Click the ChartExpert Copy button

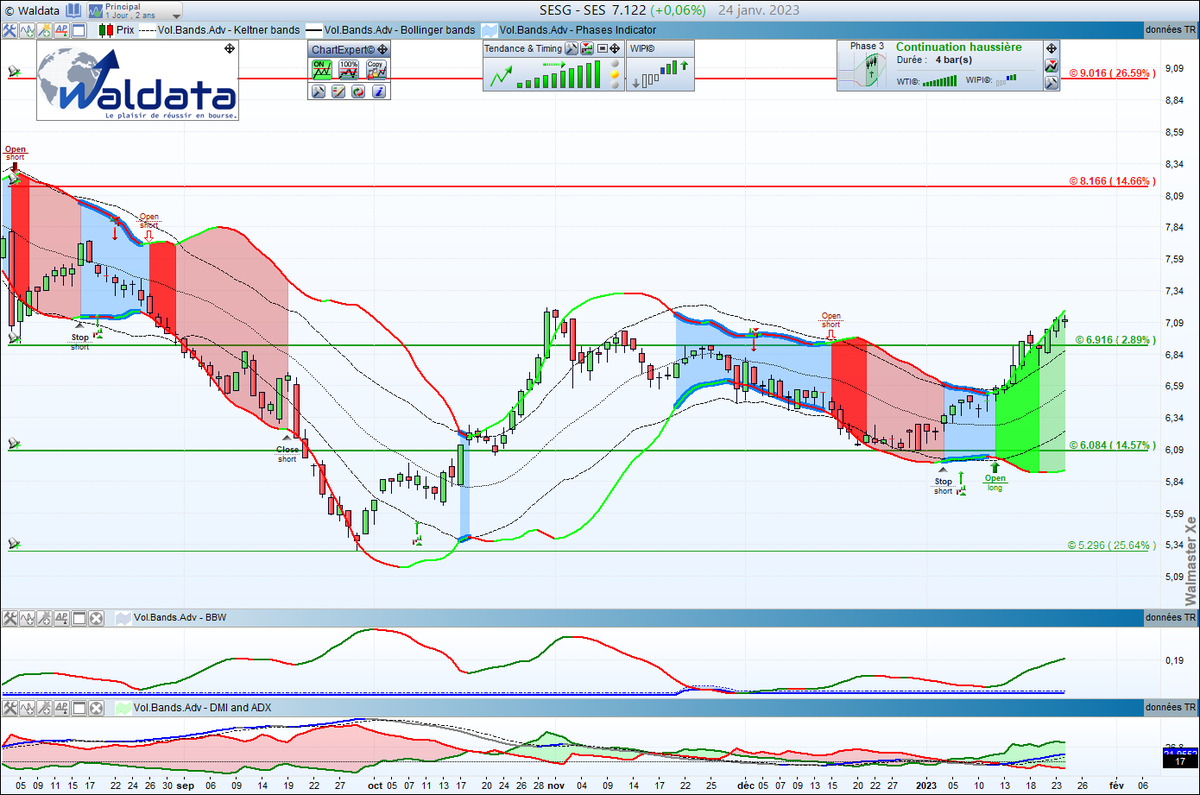point(376,70)
